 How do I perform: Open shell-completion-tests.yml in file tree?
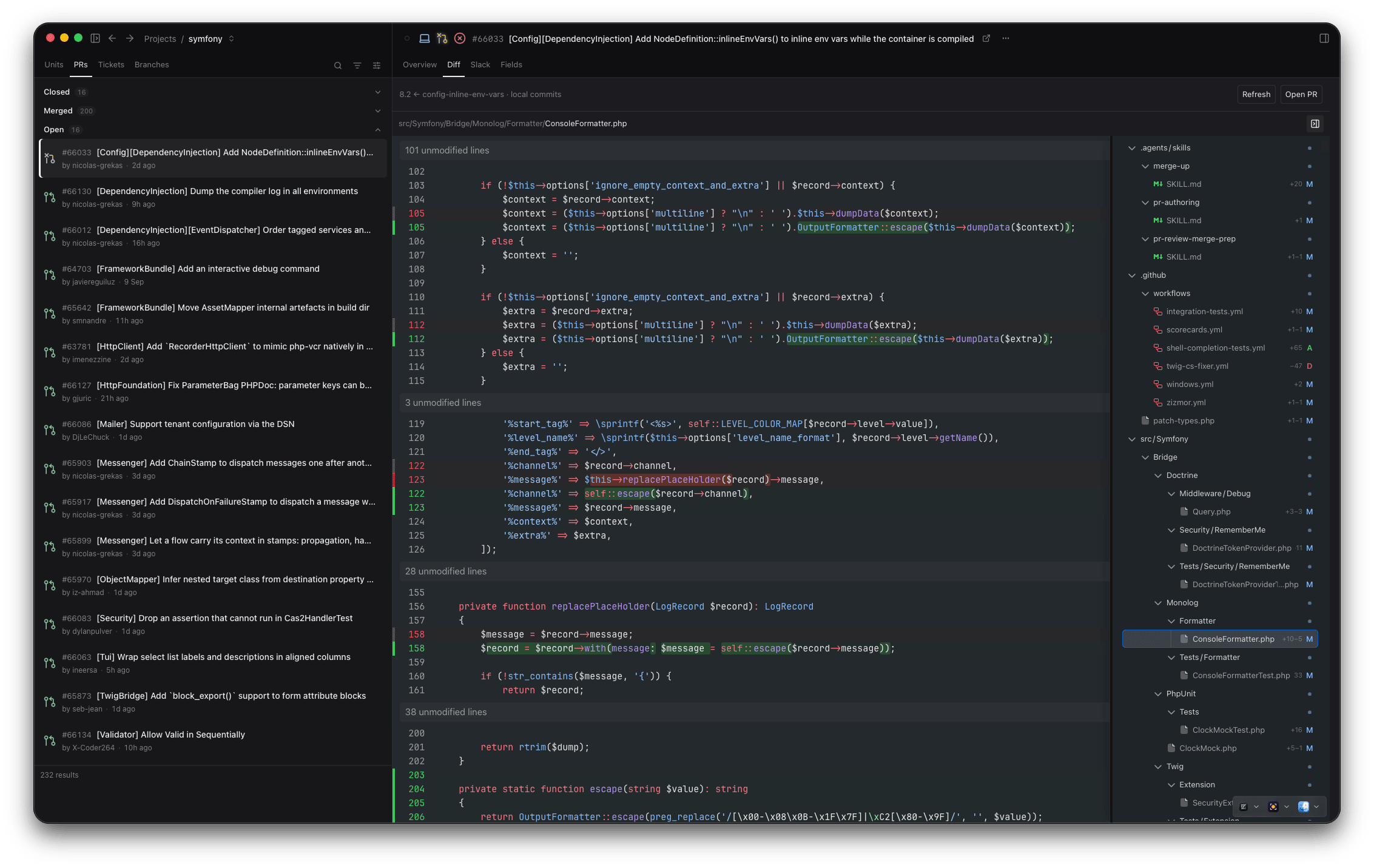[x=1220, y=348]
